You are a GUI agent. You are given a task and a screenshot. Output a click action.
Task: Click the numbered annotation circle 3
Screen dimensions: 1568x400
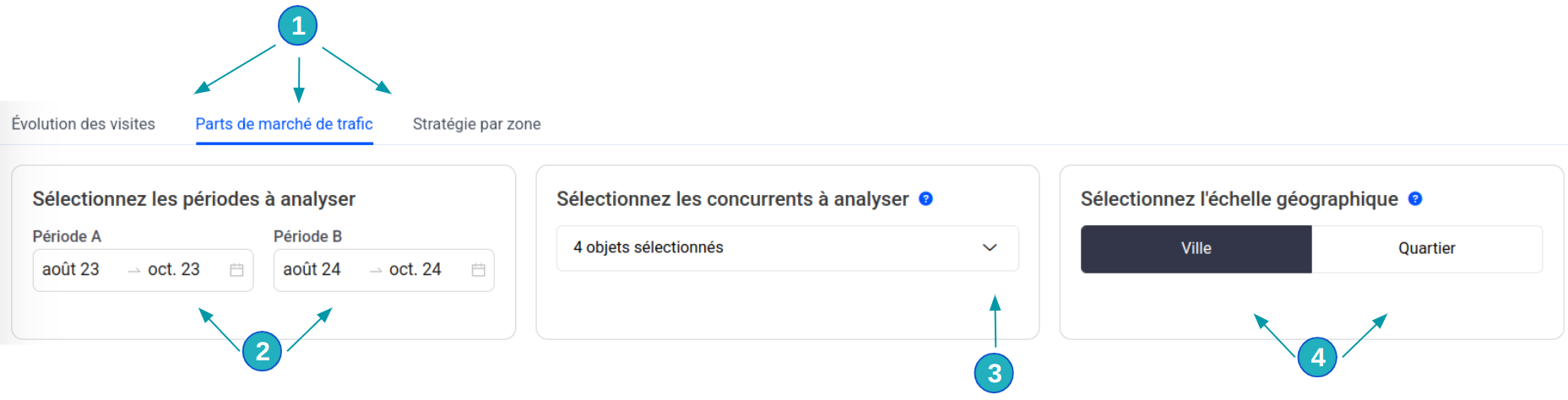coord(994,373)
